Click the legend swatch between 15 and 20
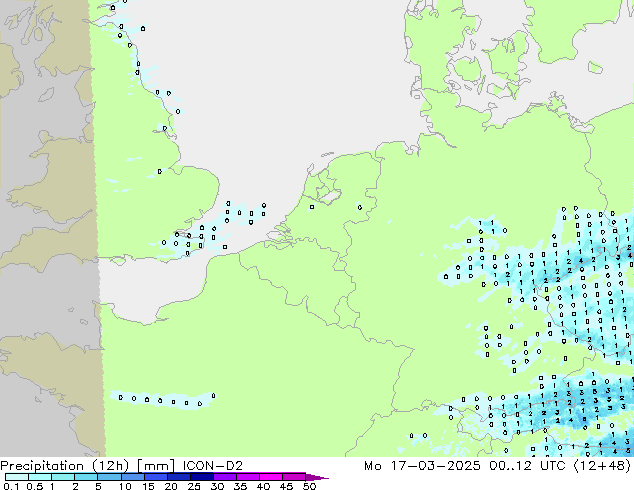The image size is (634, 490). pyautogui.click(x=155, y=477)
